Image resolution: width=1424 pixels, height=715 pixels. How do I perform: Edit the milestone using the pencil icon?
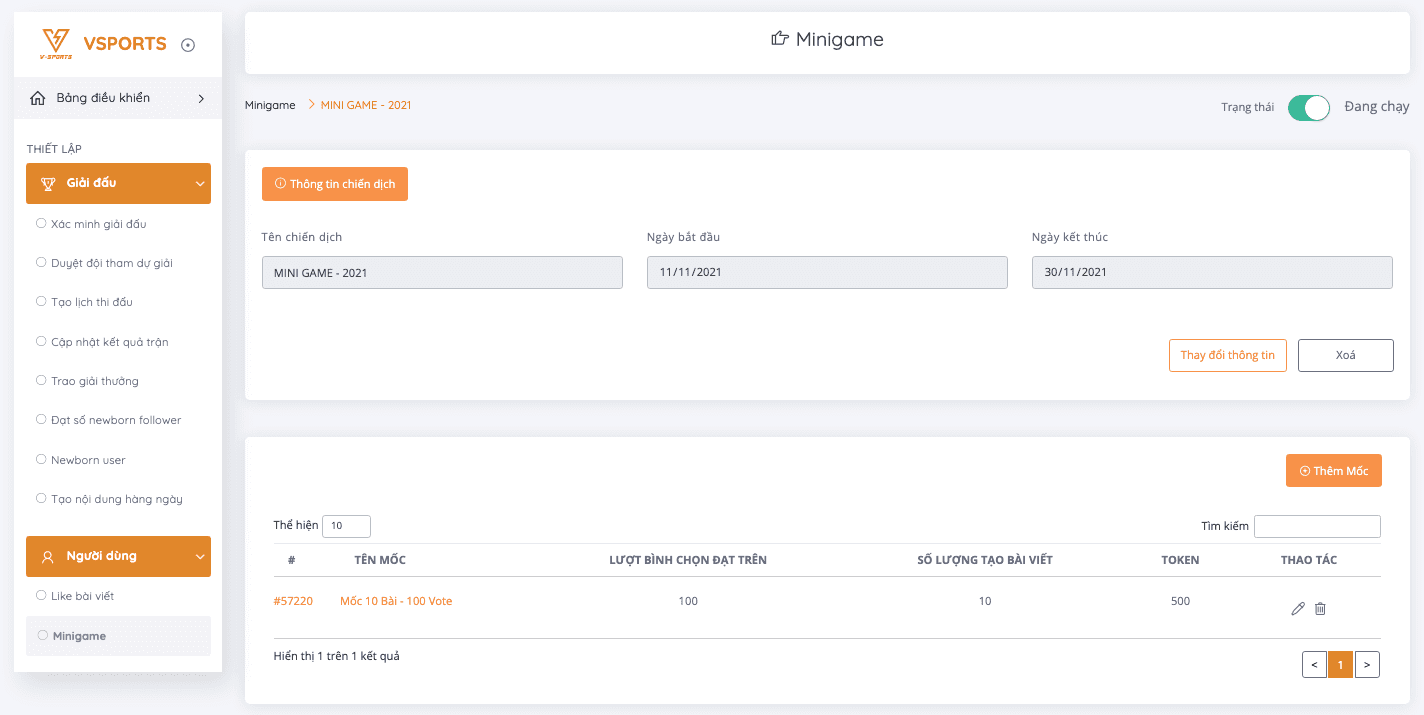tap(1297, 608)
